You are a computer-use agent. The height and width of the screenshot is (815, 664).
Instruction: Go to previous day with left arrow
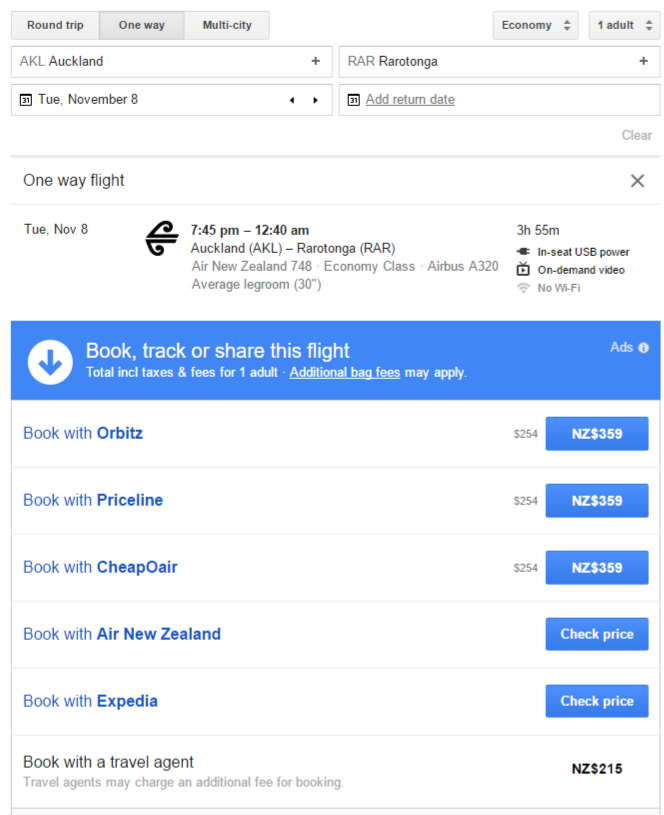[292, 100]
